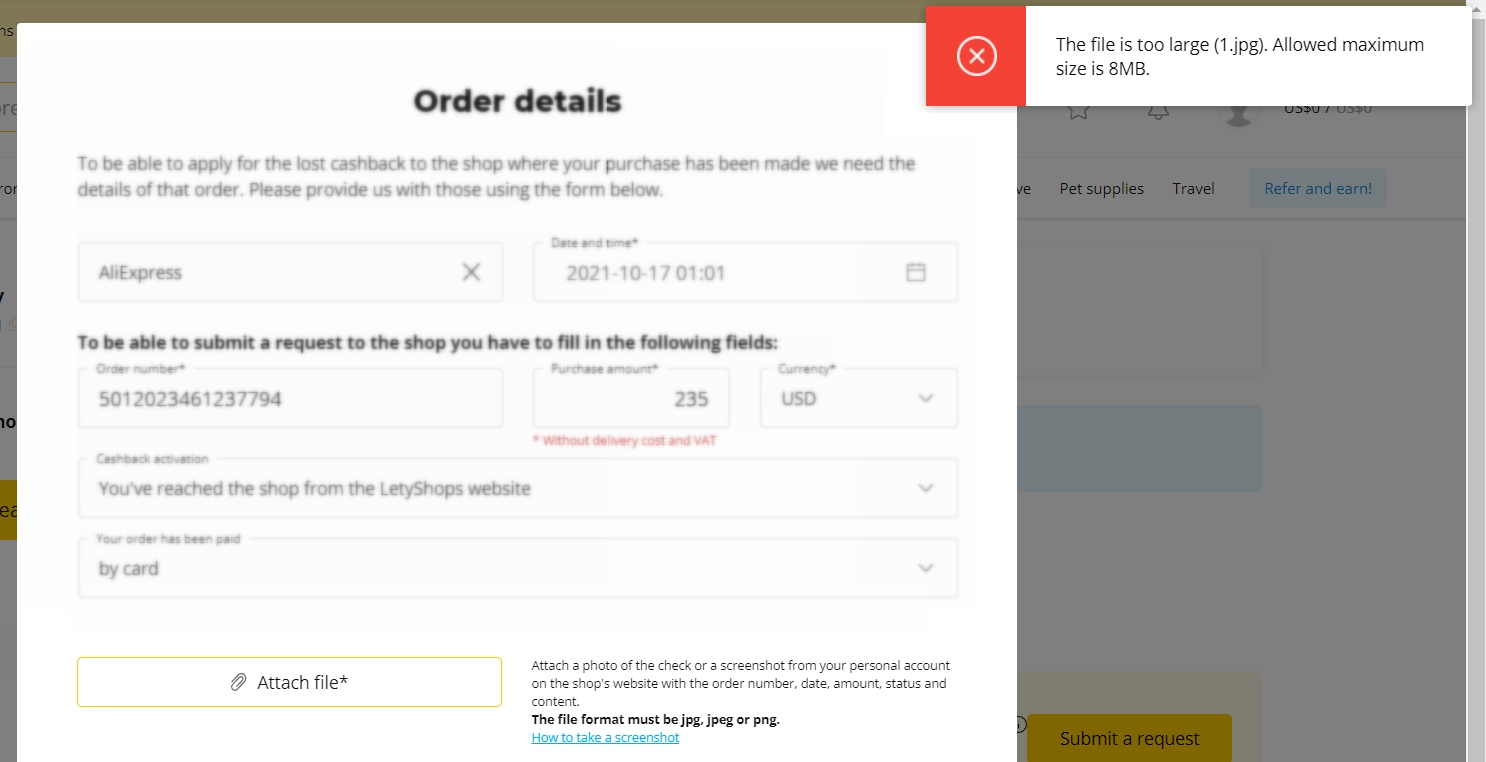The width and height of the screenshot is (1486, 762).
Task: Click the Date and time field
Action: tap(745, 272)
